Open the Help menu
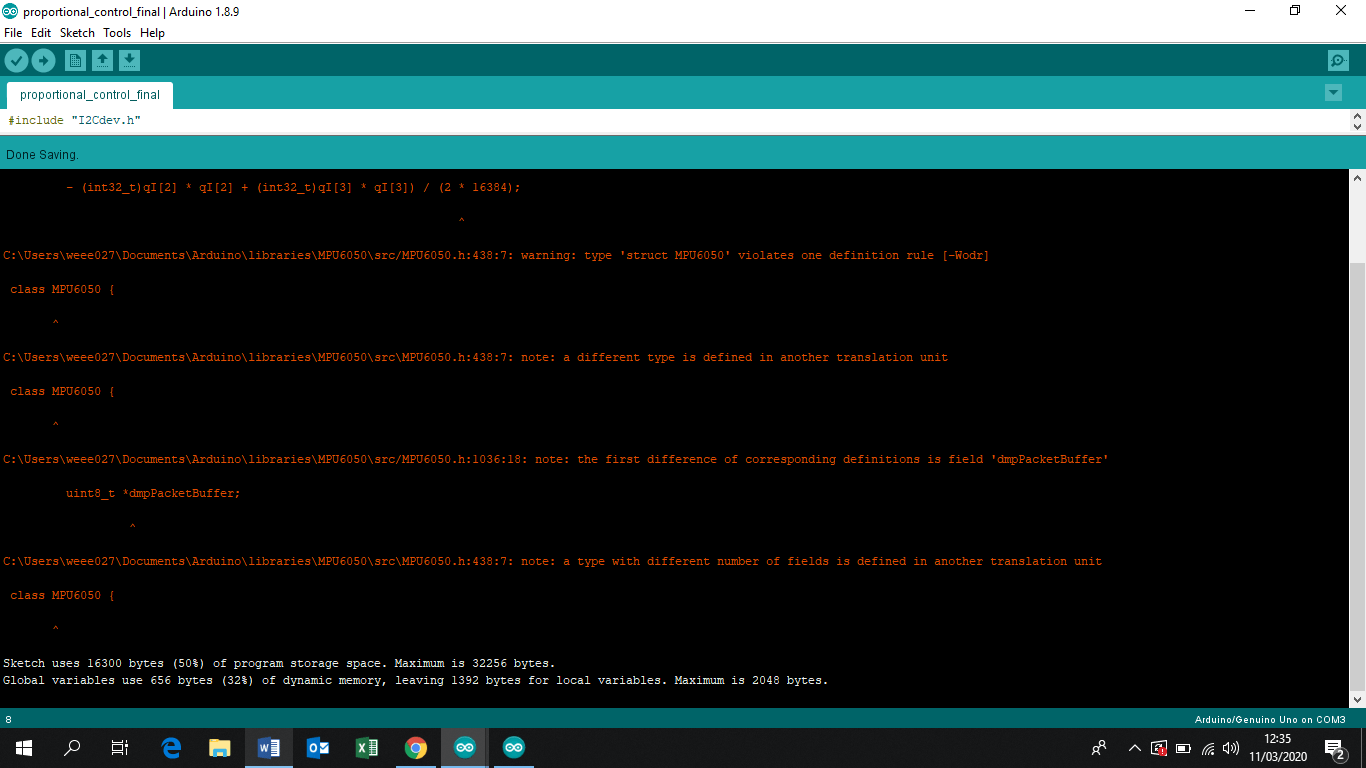The image size is (1366, 768). (152, 33)
